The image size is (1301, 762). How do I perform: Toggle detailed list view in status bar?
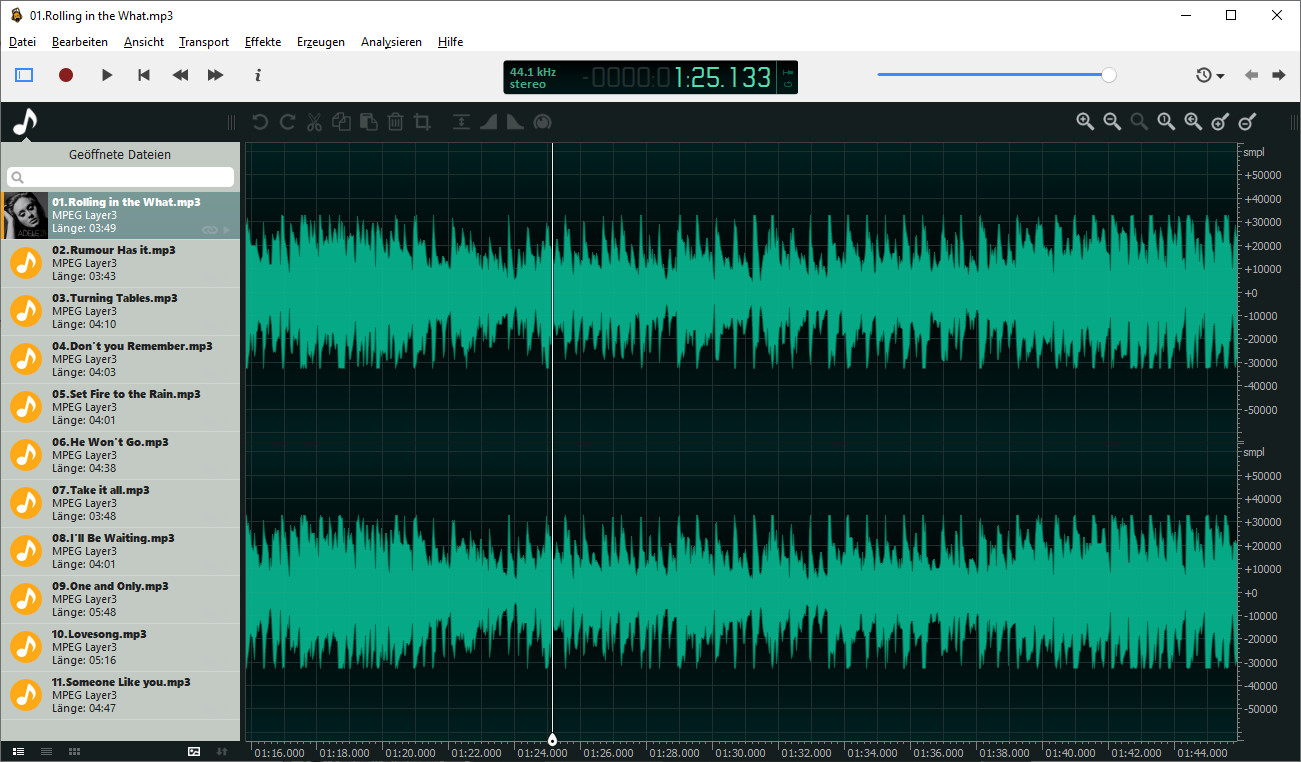click(19, 750)
